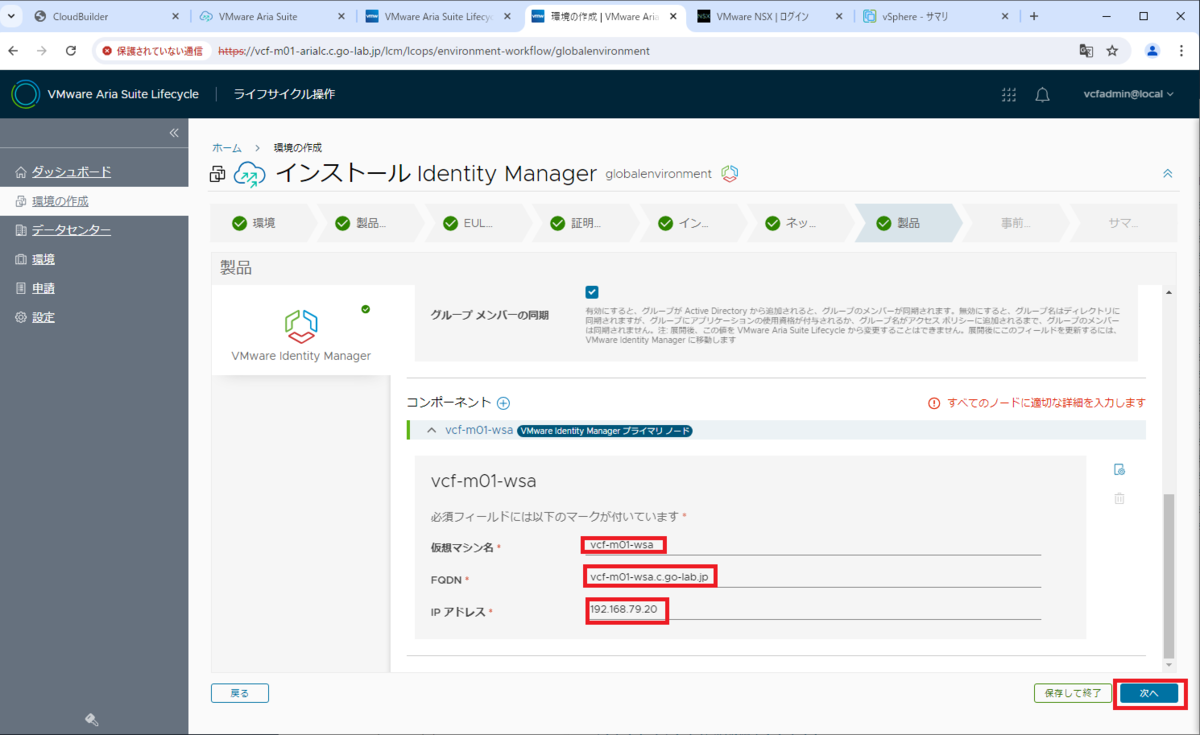Select the VMware Identity Manager product card

click(301, 331)
